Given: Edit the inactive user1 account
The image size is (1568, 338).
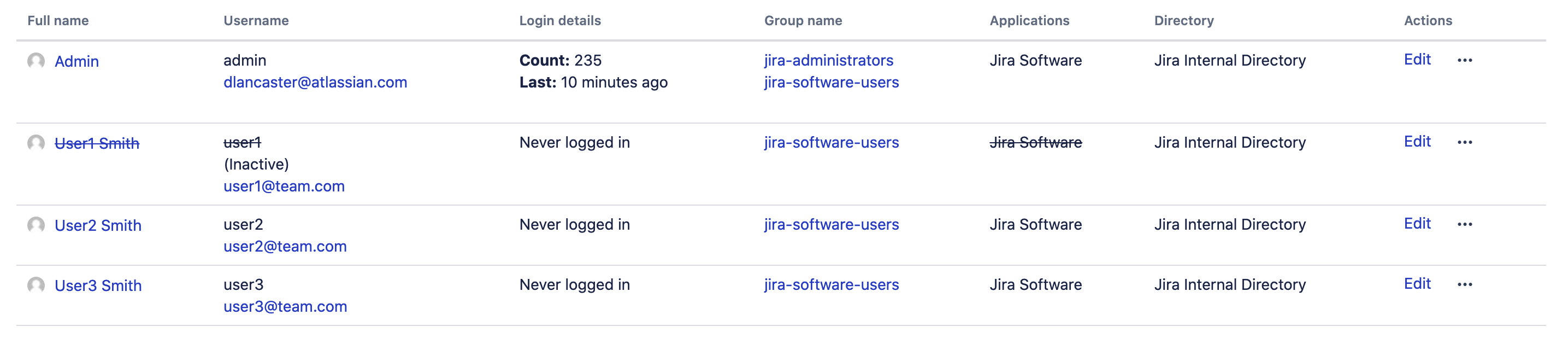Looking at the screenshot, I should (1417, 142).
